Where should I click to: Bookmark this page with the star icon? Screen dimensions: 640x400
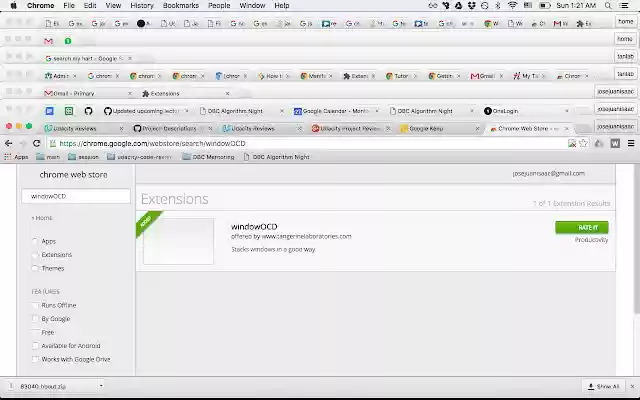[583, 143]
